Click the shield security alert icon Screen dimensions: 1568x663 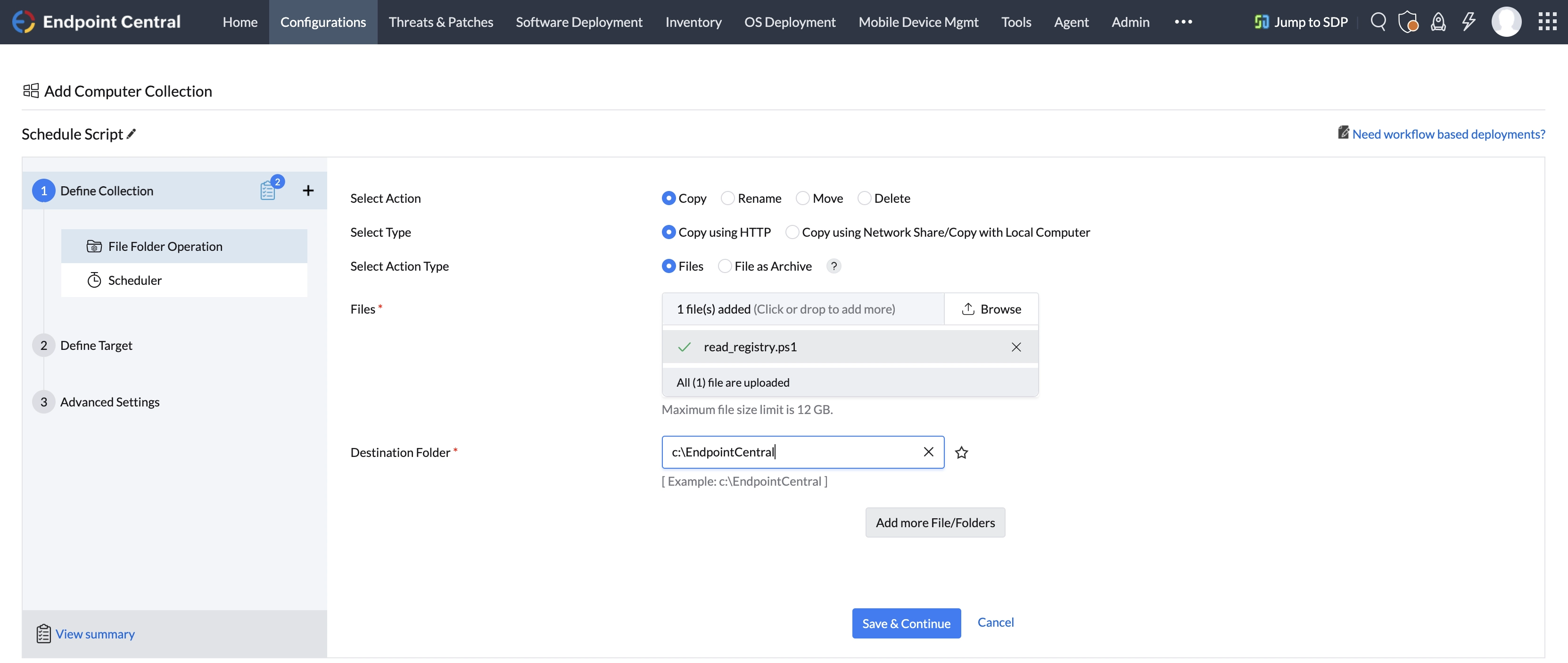1408,22
